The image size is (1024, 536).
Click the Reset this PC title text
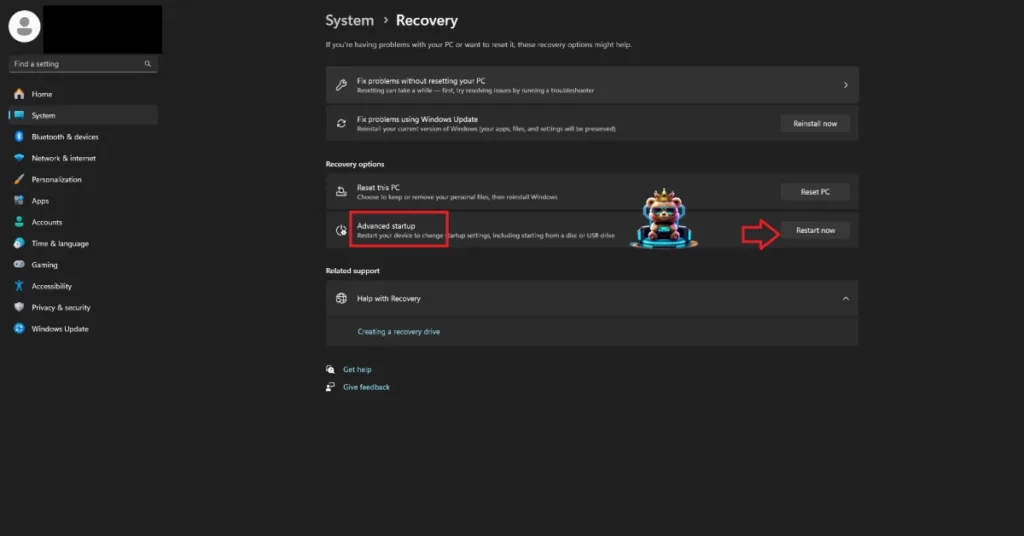tap(378, 187)
